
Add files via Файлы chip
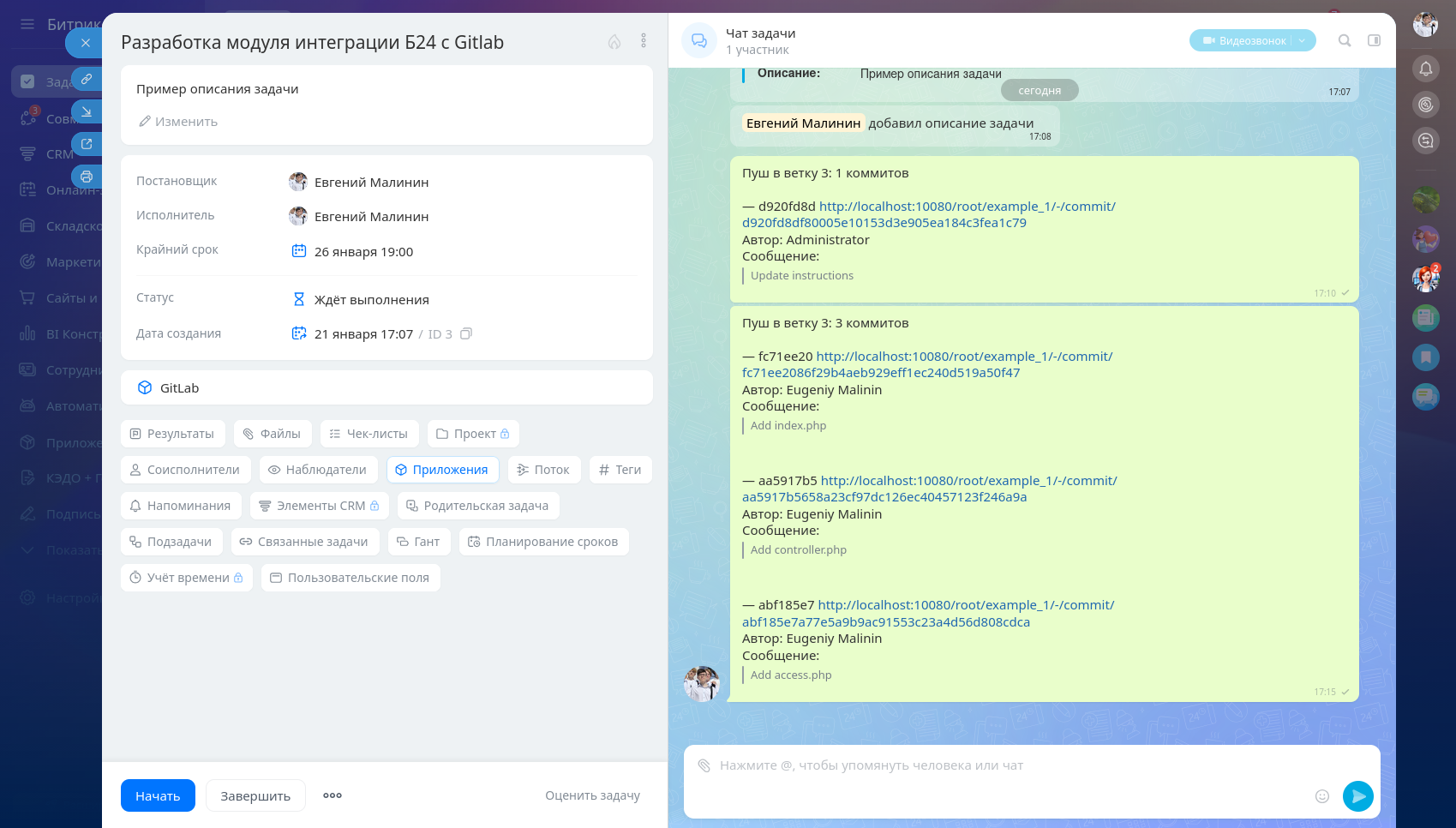pyautogui.click(x=273, y=434)
